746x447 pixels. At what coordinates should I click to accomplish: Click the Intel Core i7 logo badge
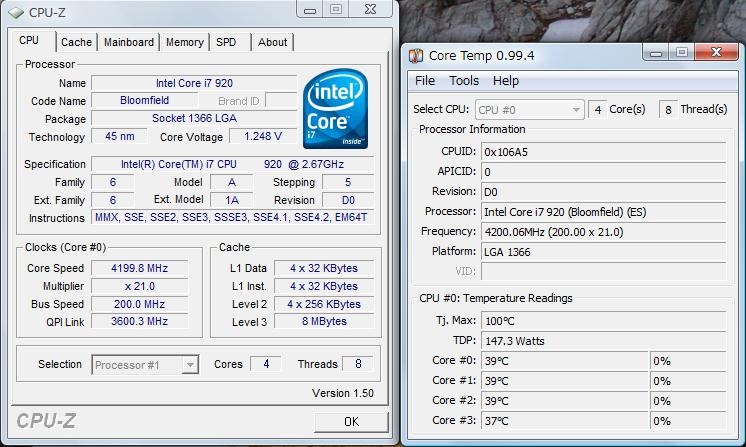pos(335,108)
